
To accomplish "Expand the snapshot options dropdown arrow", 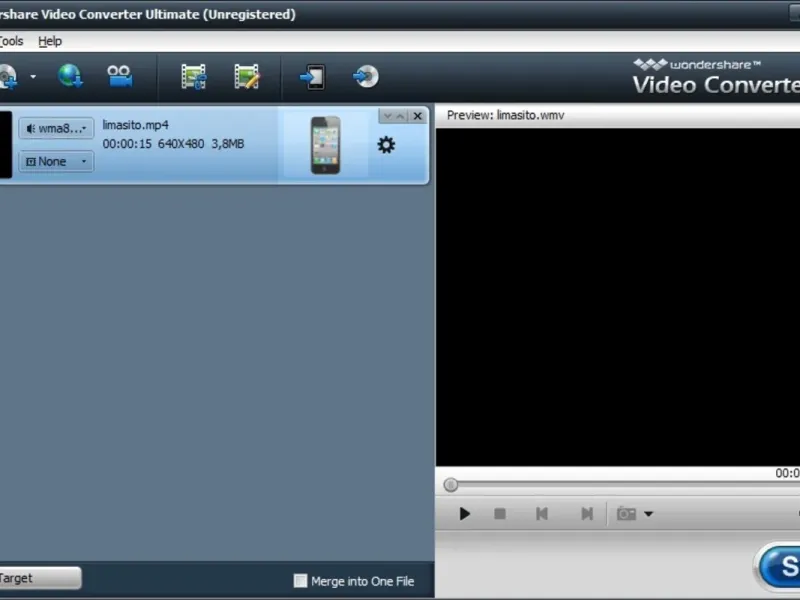I will 648,514.
